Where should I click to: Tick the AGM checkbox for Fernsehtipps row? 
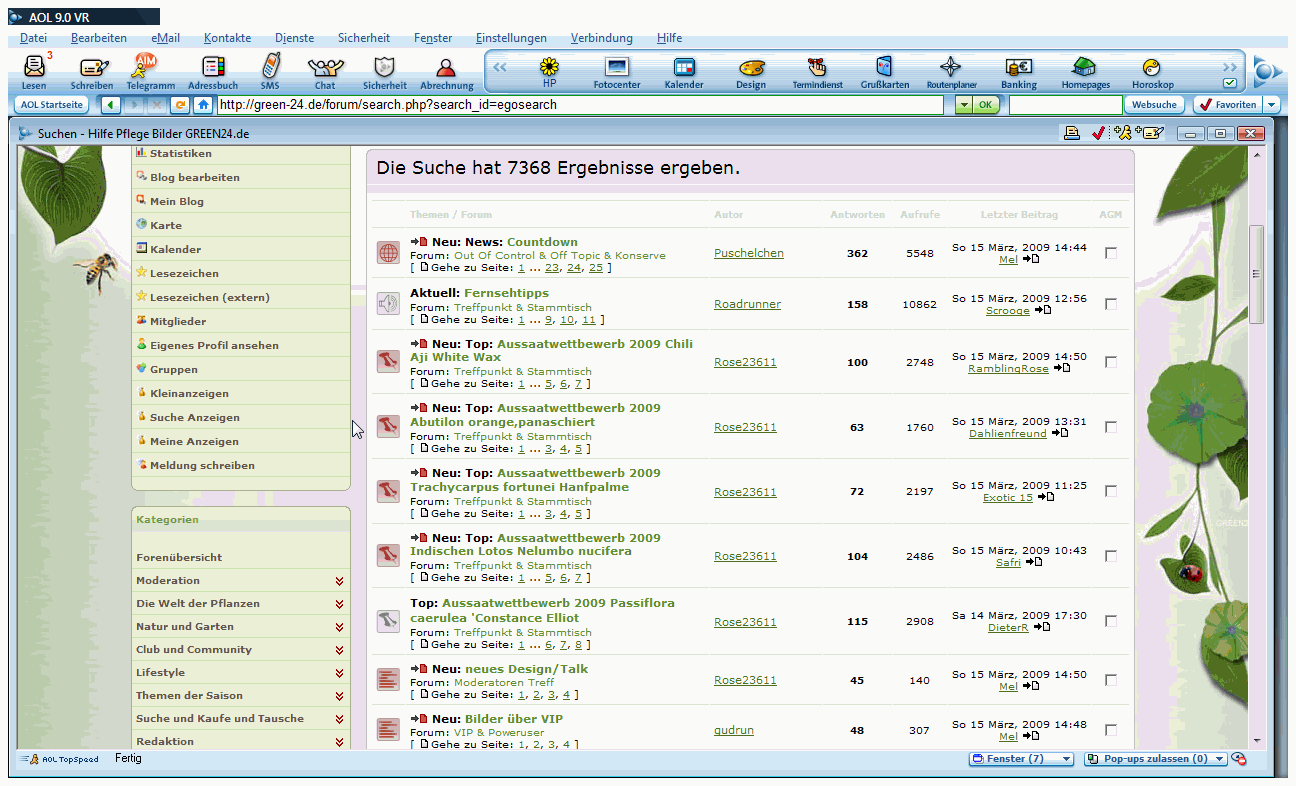pyautogui.click(x=1111, y=304)
